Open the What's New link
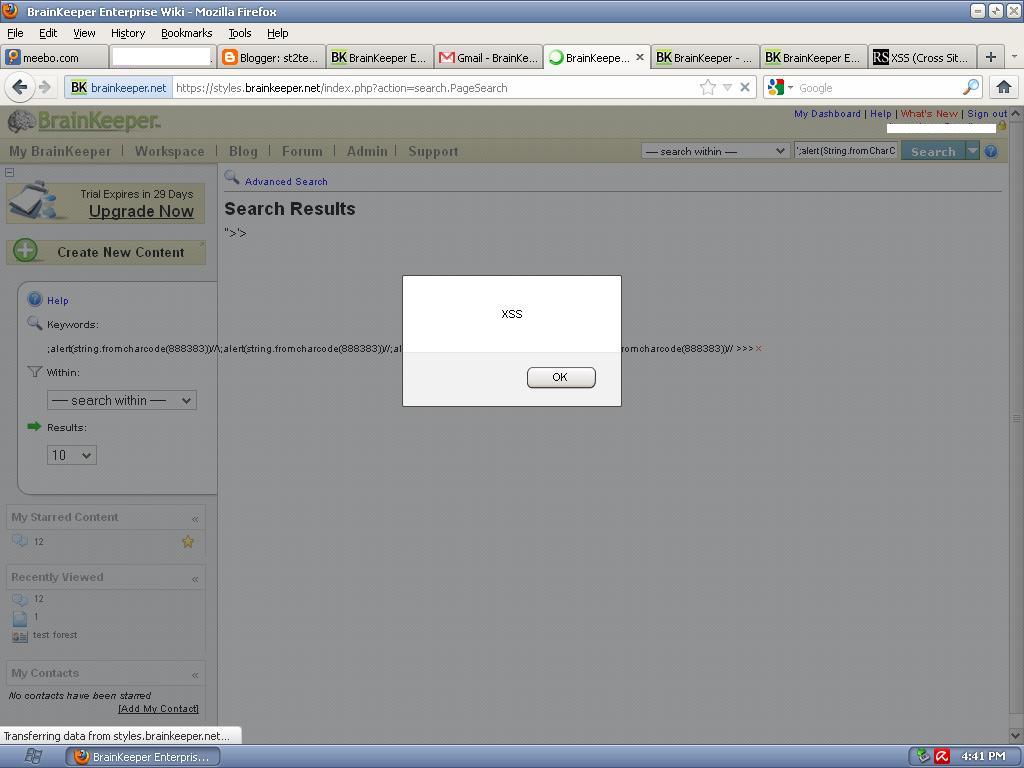The height and width of the screenshot is (768, 1024). click(929, 114)
